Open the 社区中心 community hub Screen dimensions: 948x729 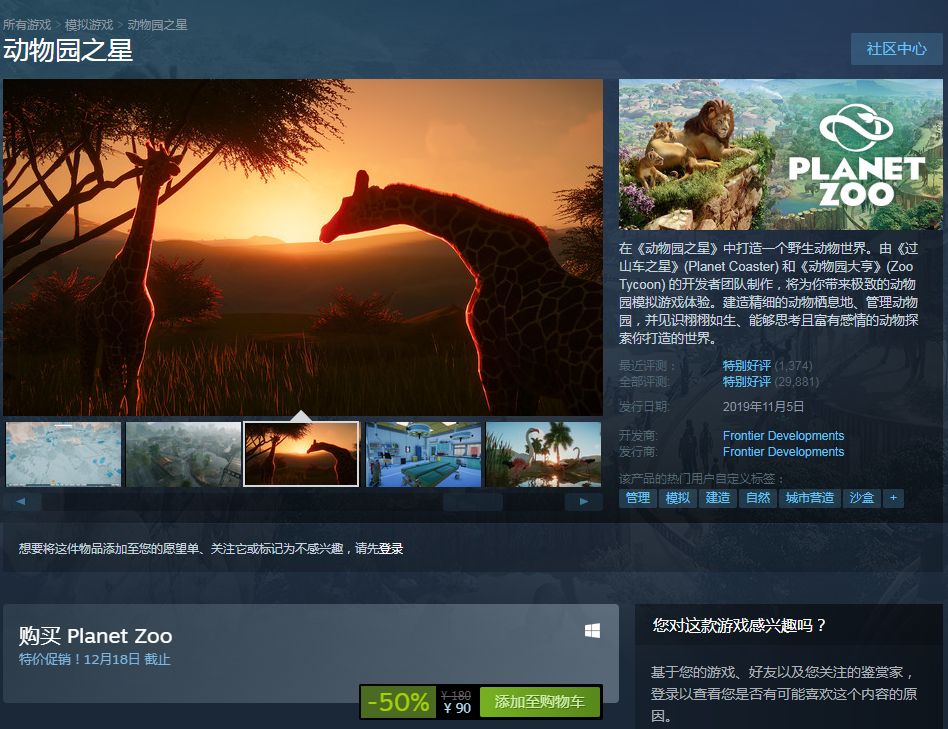pyautogui.click(x=896, y=49)
